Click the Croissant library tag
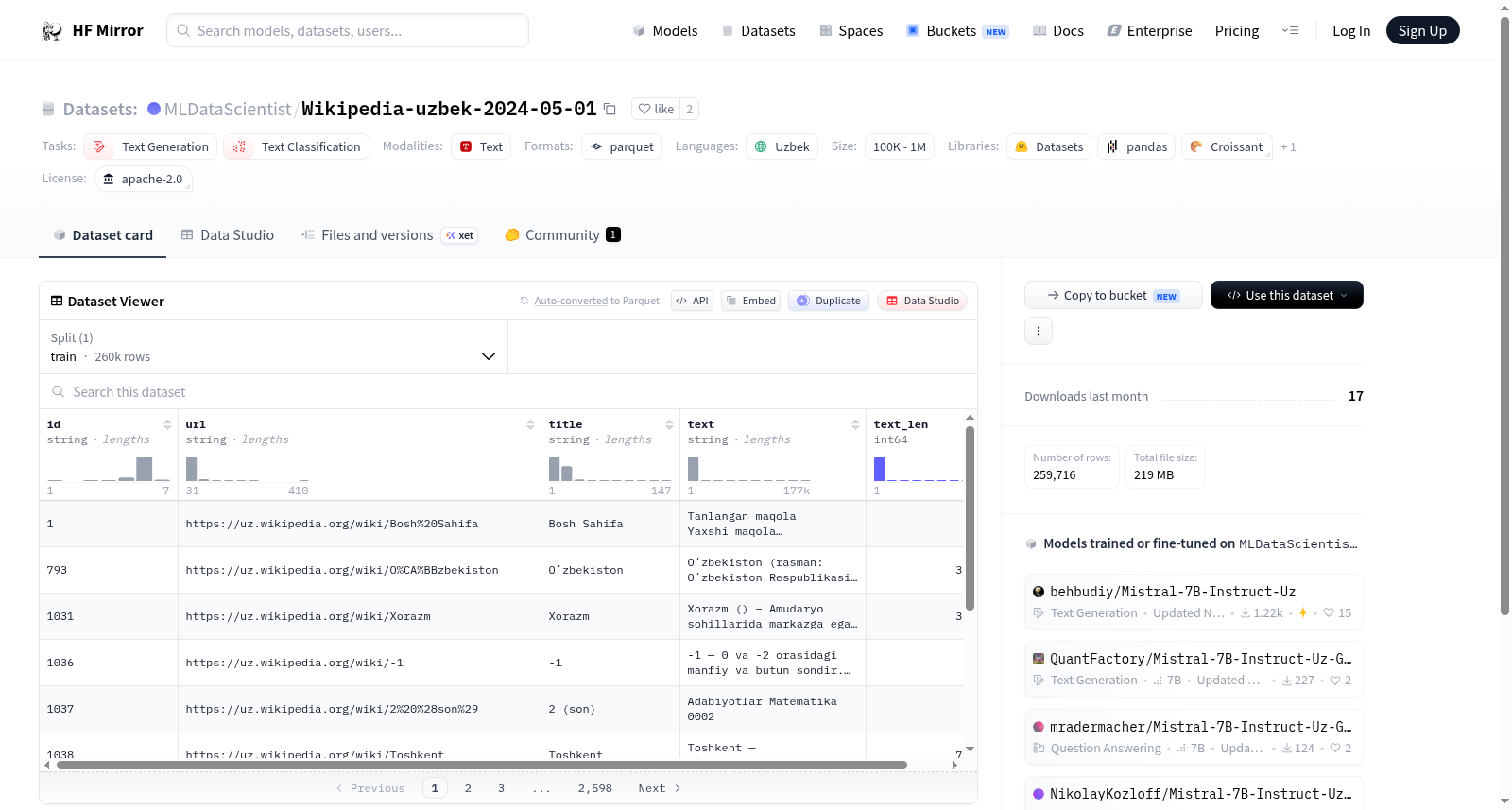The width and height of the screenshot is (1512, 810). [x=1227, y=146]
